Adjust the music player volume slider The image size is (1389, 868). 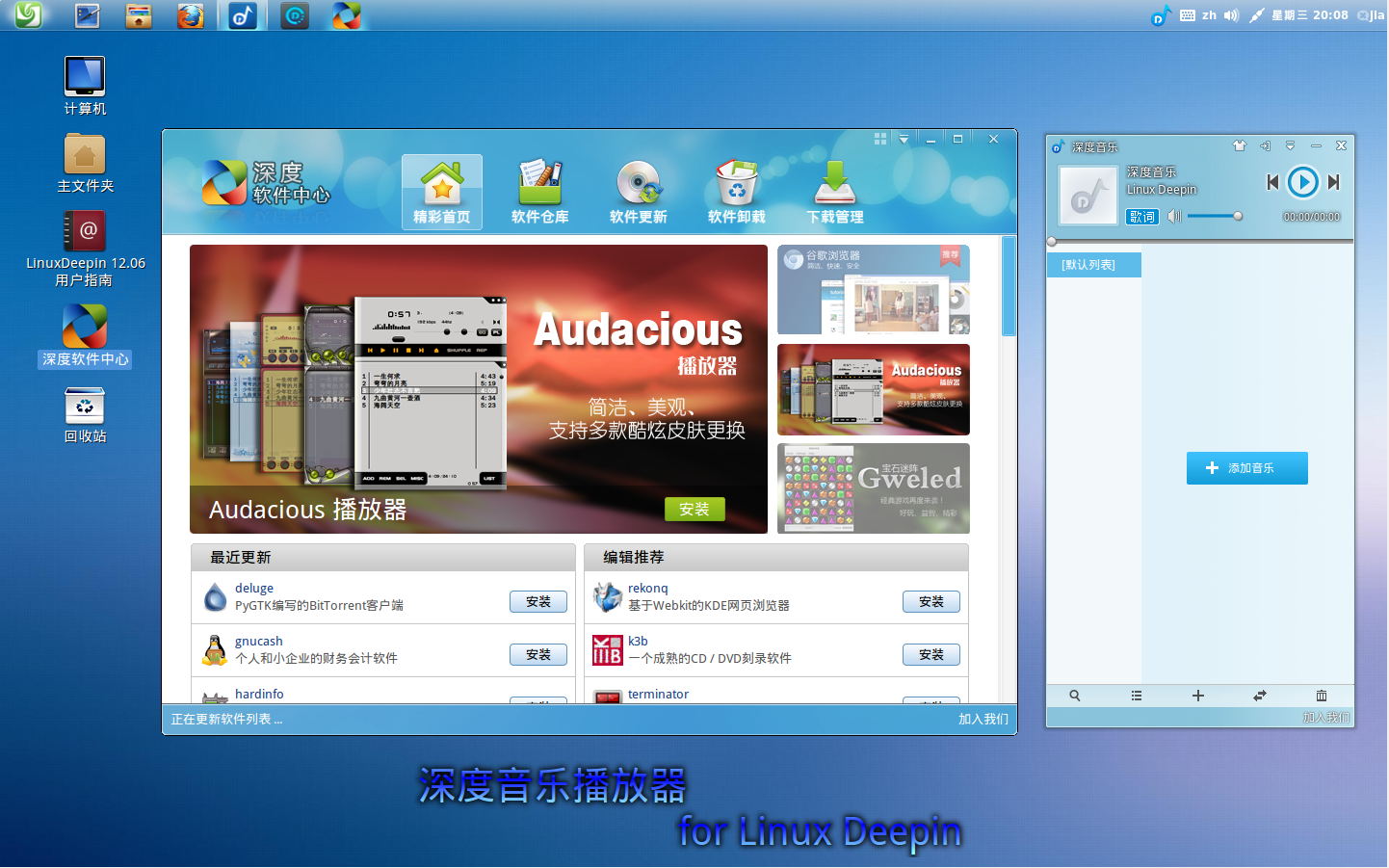point(1215,217)
